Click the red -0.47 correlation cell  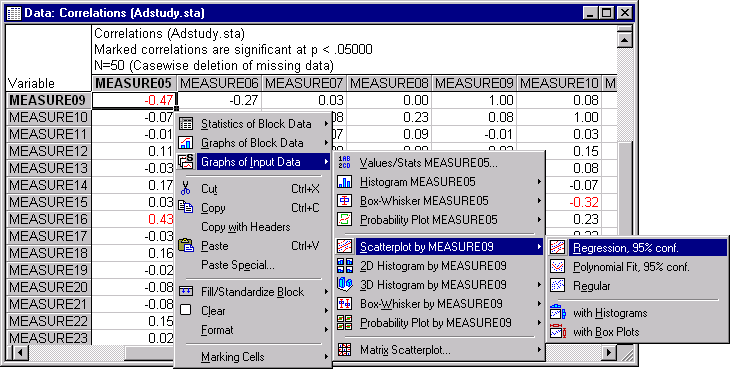(135, 100)
